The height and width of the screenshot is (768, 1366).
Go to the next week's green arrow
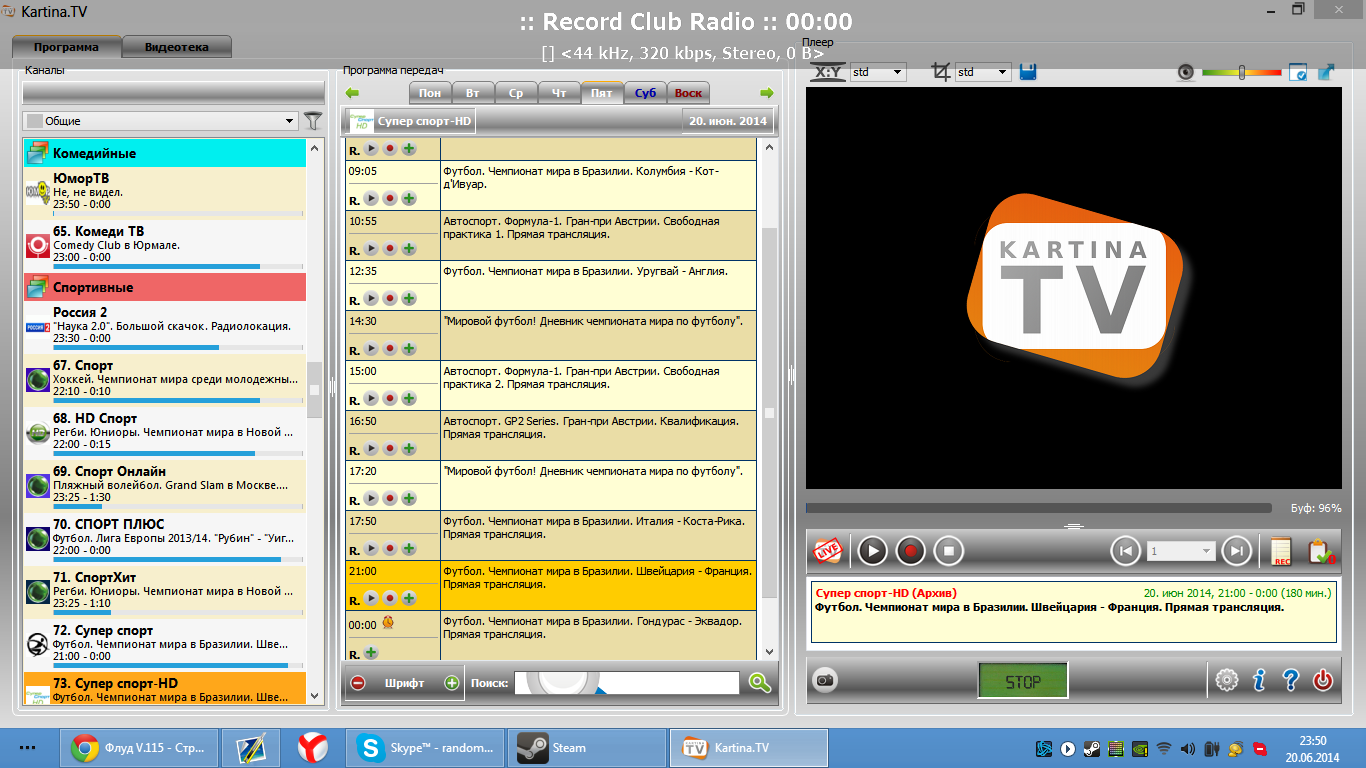point(767,93)
